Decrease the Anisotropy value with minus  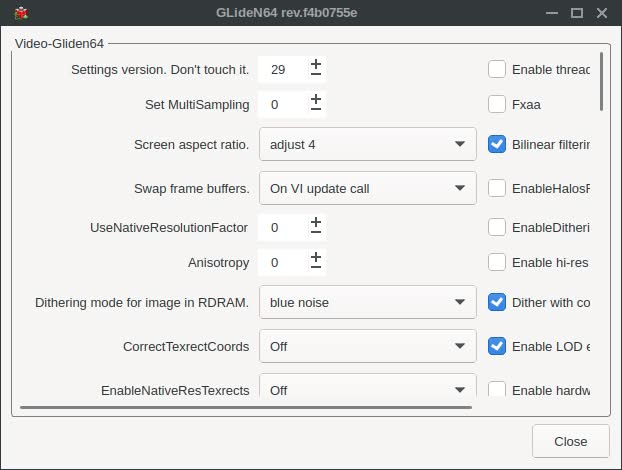(316, 267)
